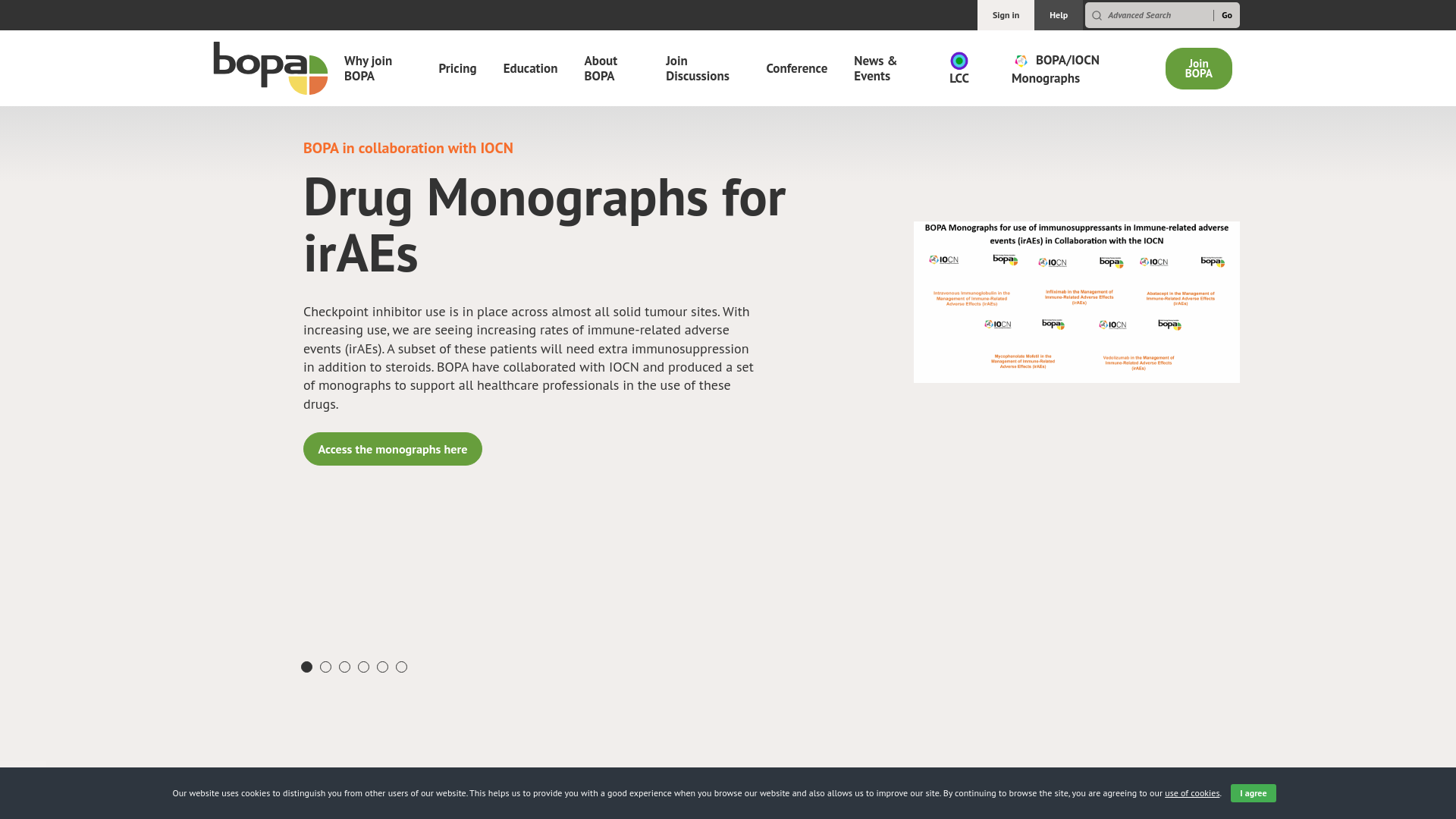Select the second carousel slide dot
Viewport: 1456px width, 819px height.
tap(325, 667)
